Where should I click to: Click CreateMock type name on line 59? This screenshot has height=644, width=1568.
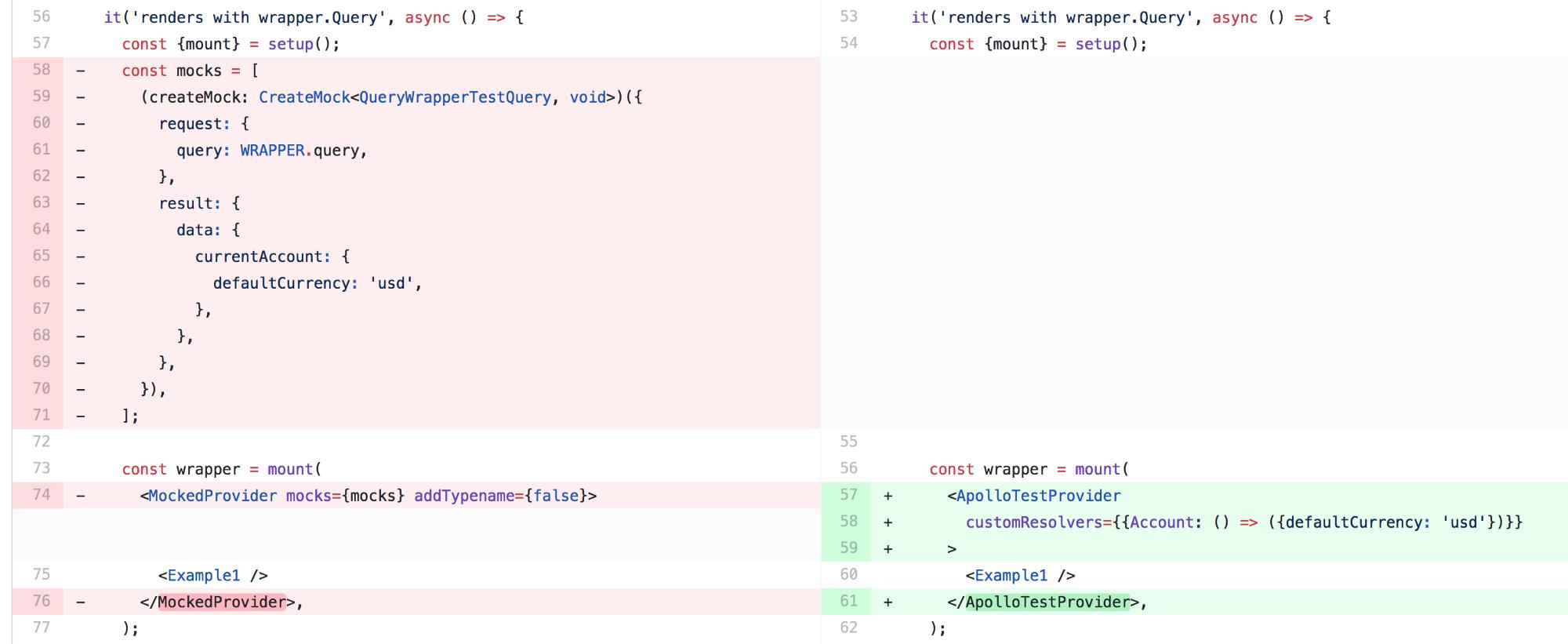click(304, 97)
